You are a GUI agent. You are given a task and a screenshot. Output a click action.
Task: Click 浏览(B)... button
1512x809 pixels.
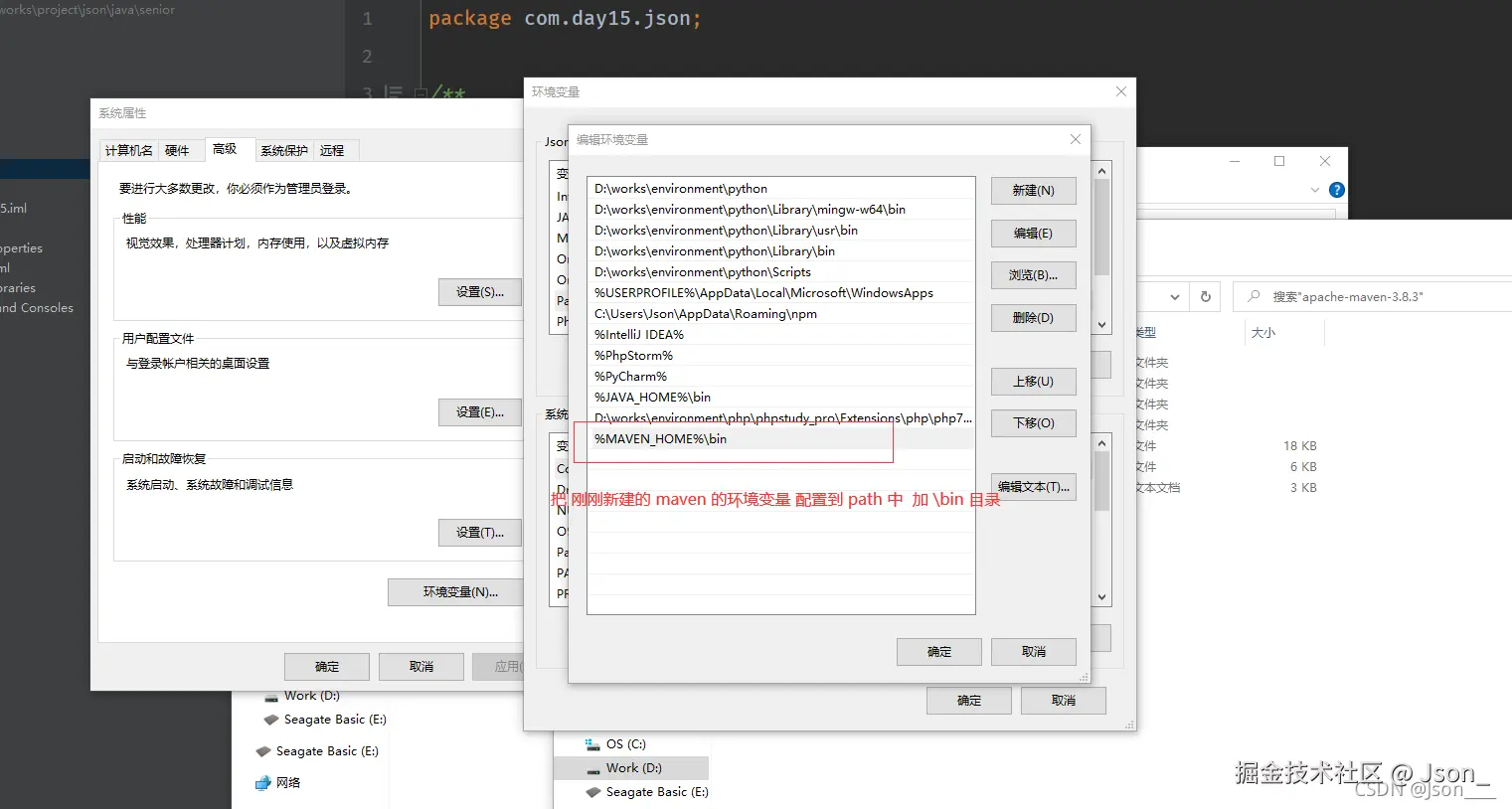tap(1034, 275)
